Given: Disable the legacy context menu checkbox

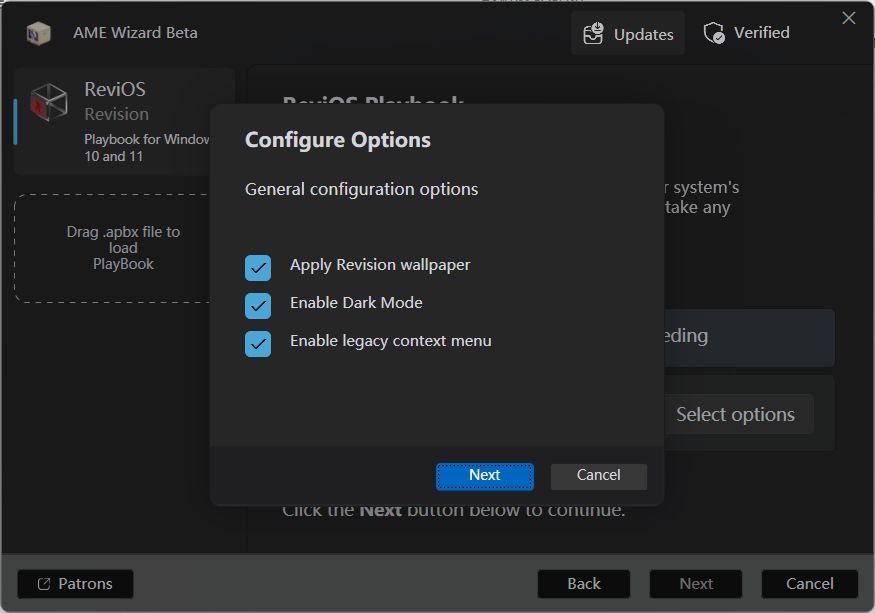Looking at the screenshot, I should click(x=258, y=343).
